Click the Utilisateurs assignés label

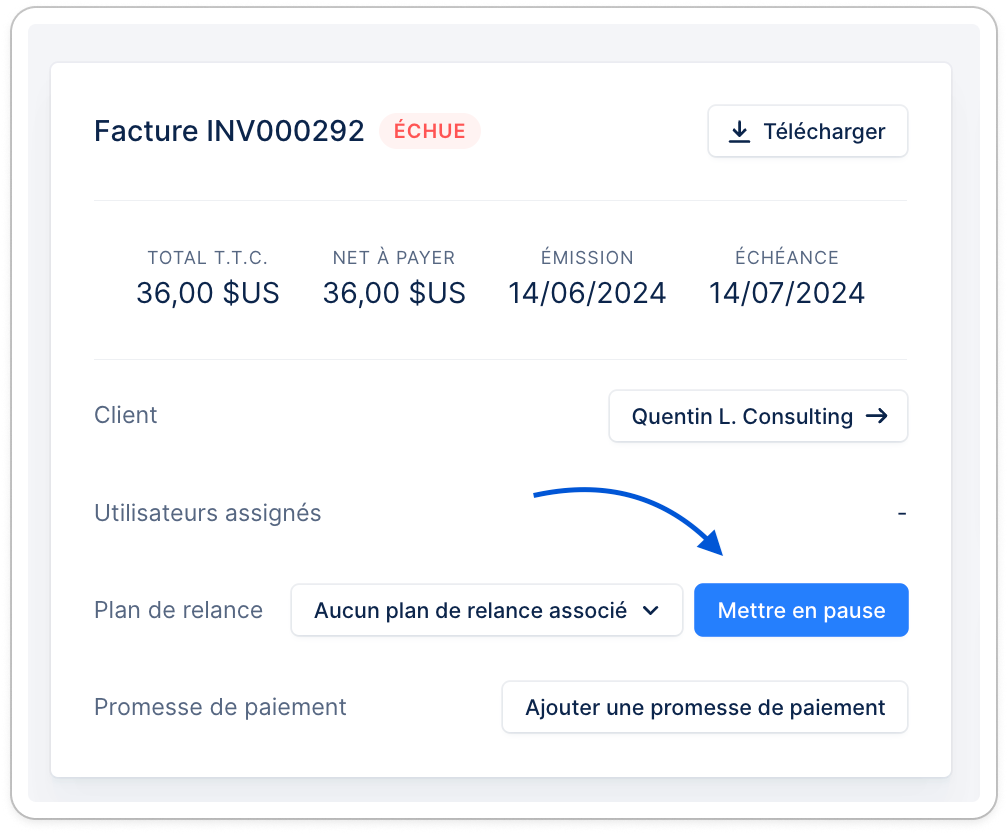(x=208, y=513)
